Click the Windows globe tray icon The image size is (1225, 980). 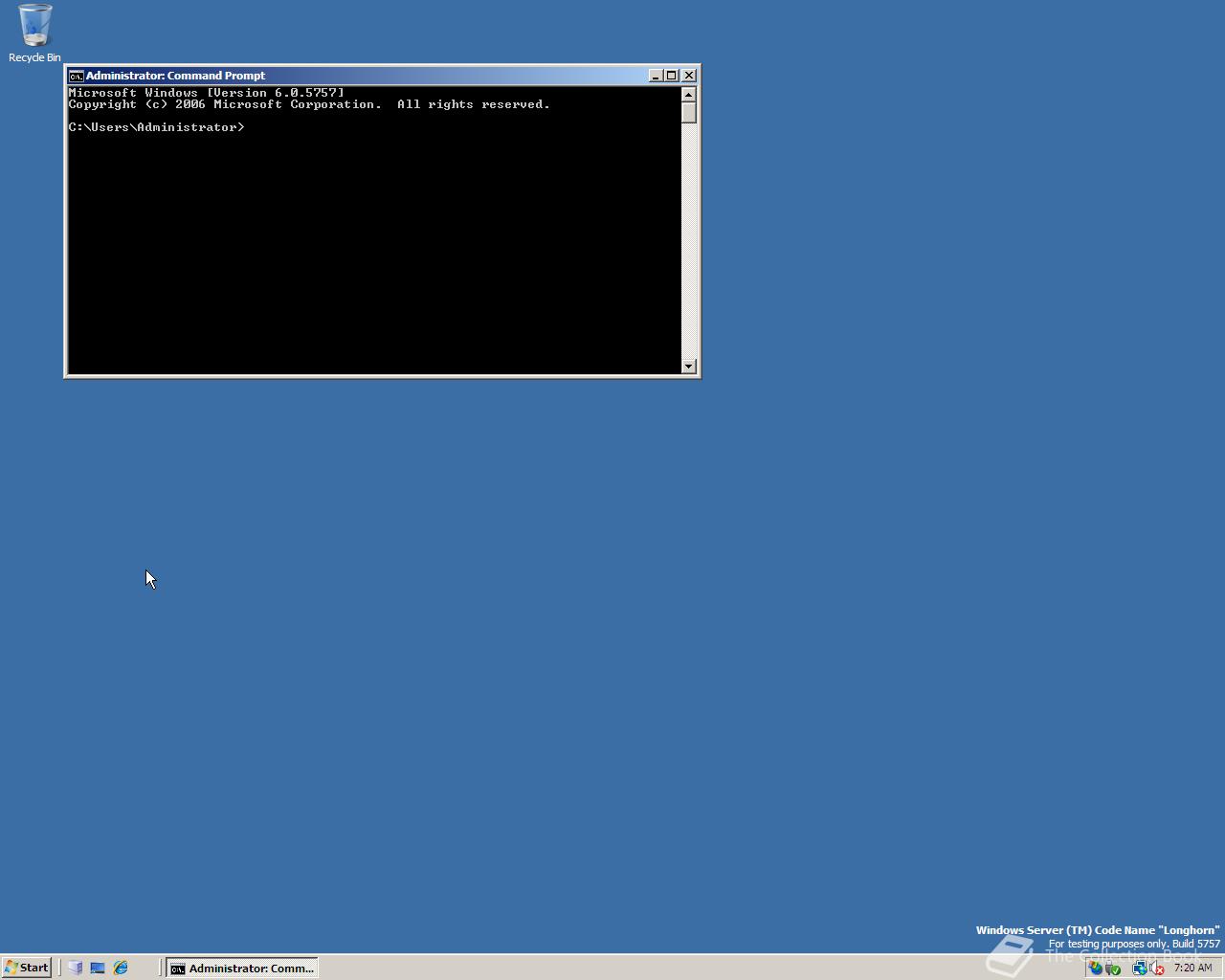tap(1096, 968)
